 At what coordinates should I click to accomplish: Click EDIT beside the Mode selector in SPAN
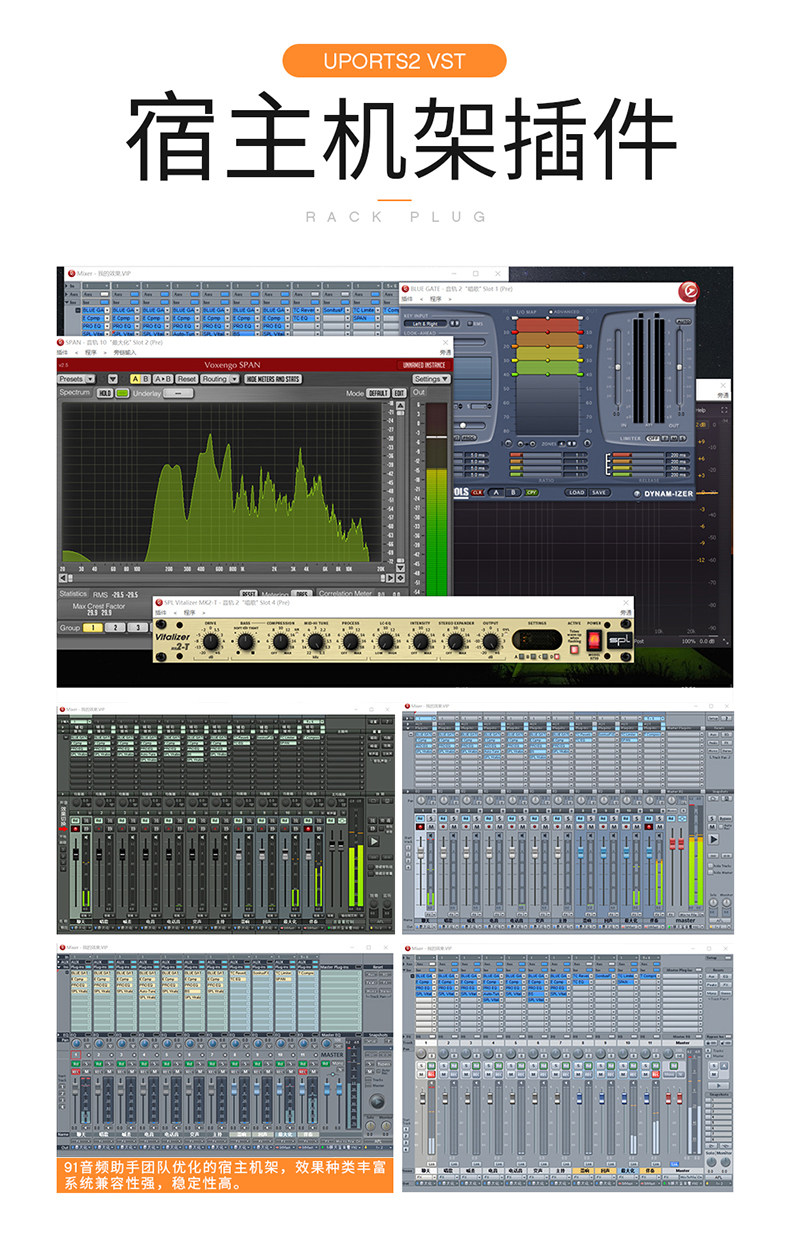click(400, 393)
